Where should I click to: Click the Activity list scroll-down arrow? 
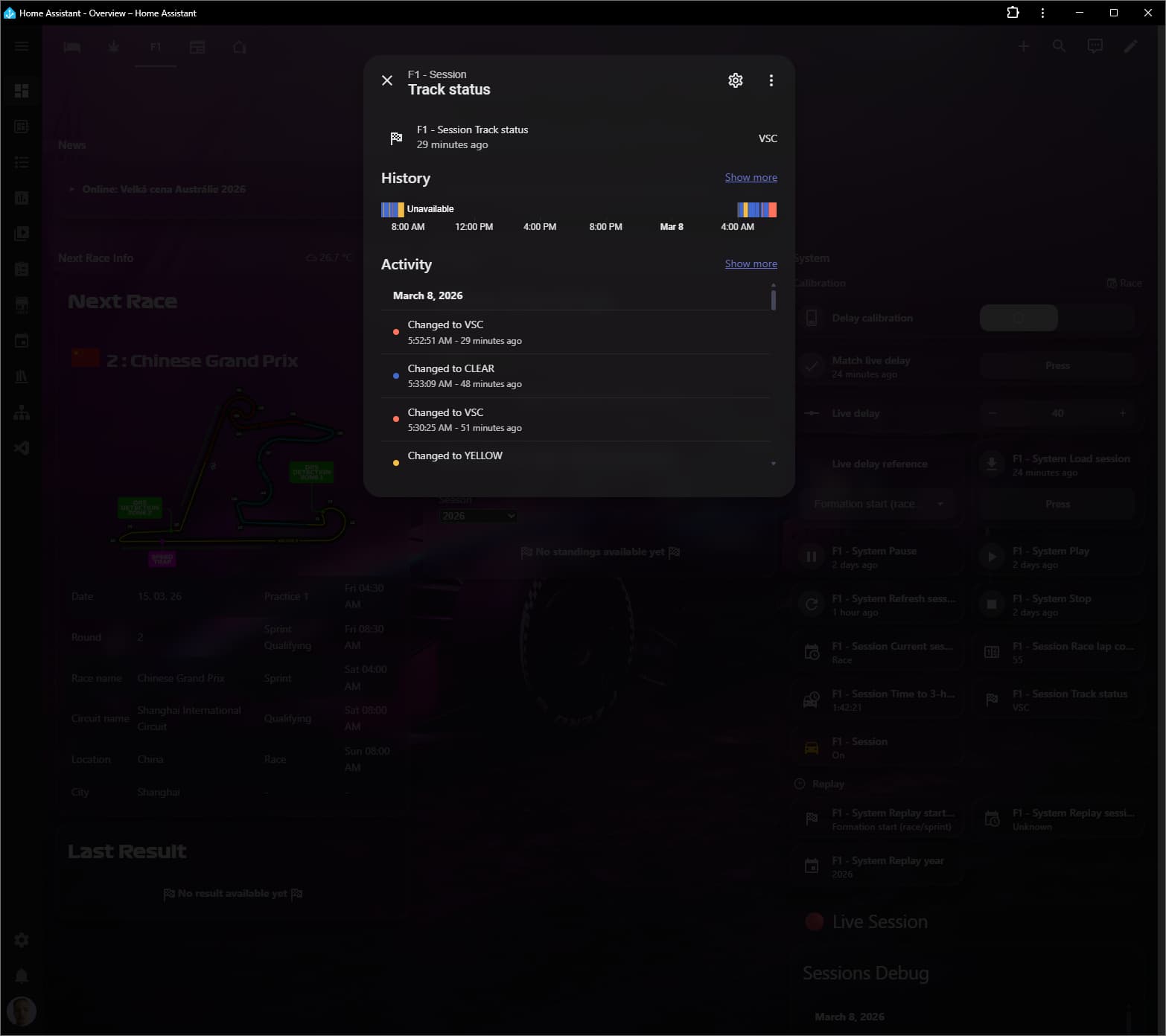[774, 464]
